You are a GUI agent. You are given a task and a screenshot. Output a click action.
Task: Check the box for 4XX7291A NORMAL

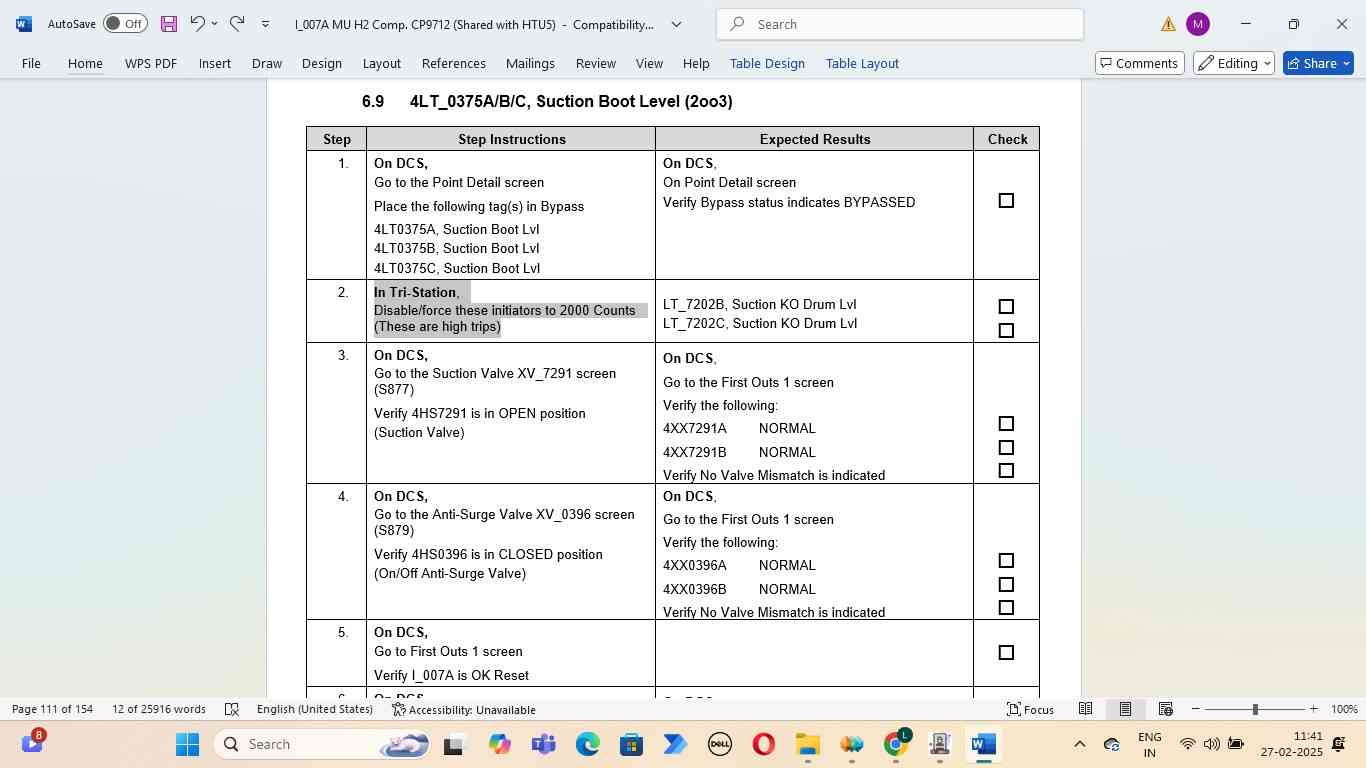1006,424
